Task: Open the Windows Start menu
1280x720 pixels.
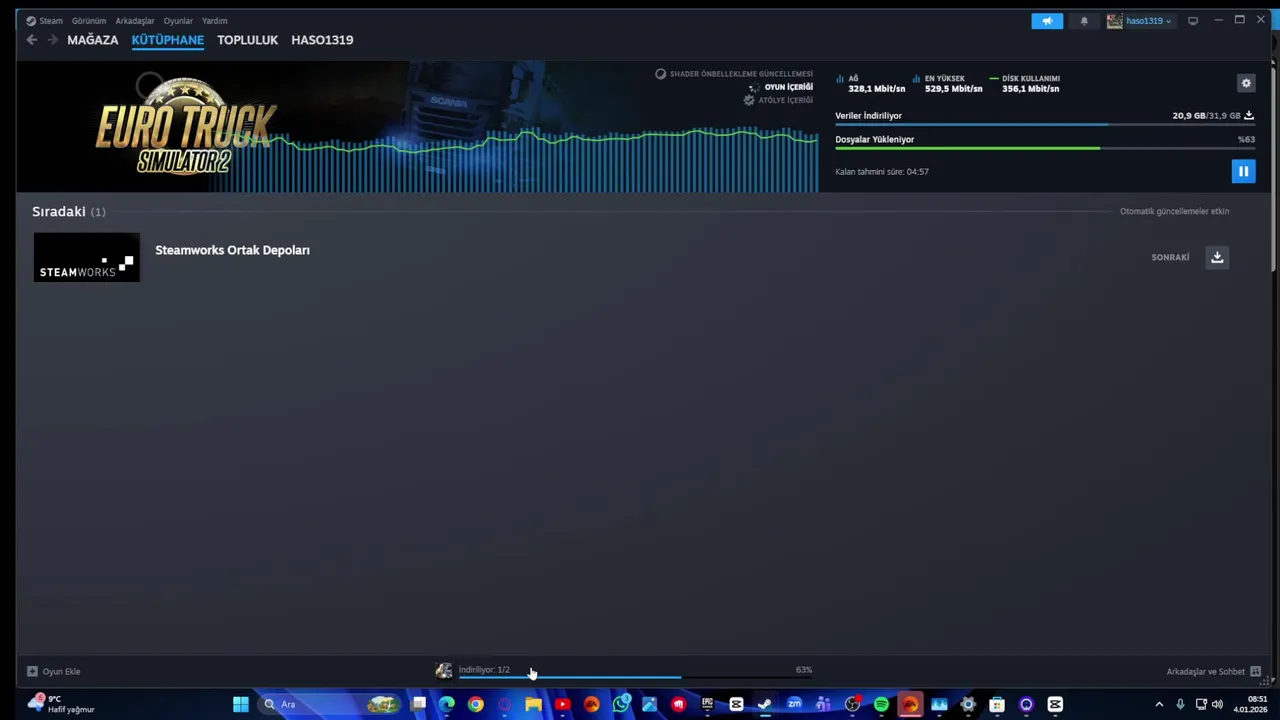Action: pyautogui.click(x=240, y=705)
